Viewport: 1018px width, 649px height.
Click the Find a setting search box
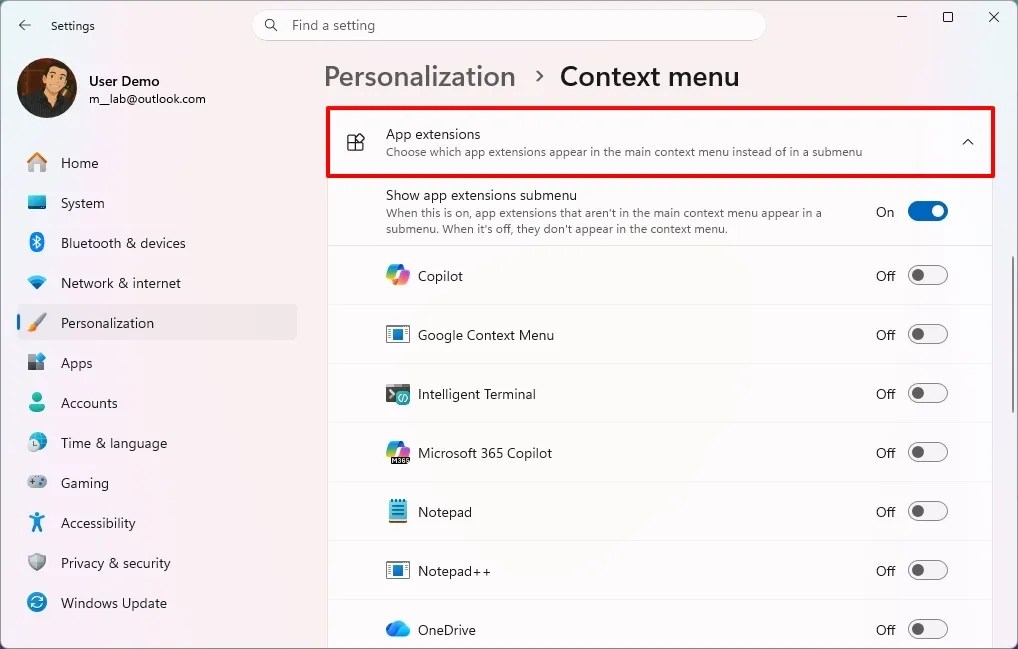pyautogui.click(x=508, y=25)
